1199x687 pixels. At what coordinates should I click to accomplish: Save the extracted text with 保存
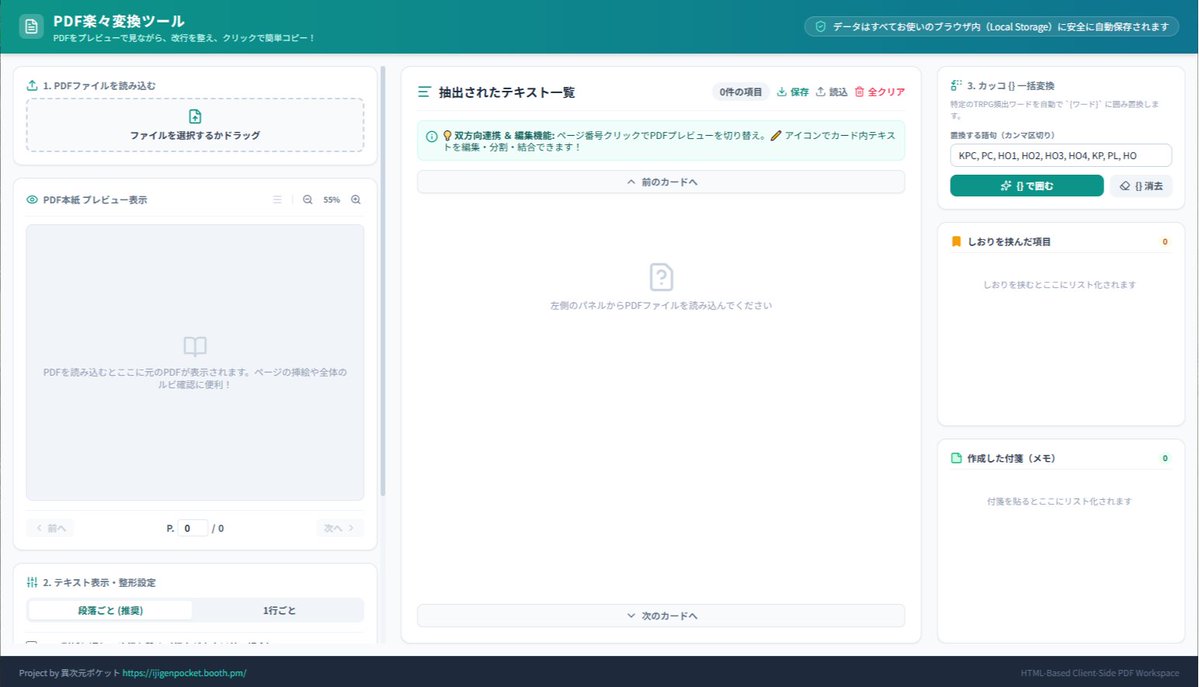point(793,92)
